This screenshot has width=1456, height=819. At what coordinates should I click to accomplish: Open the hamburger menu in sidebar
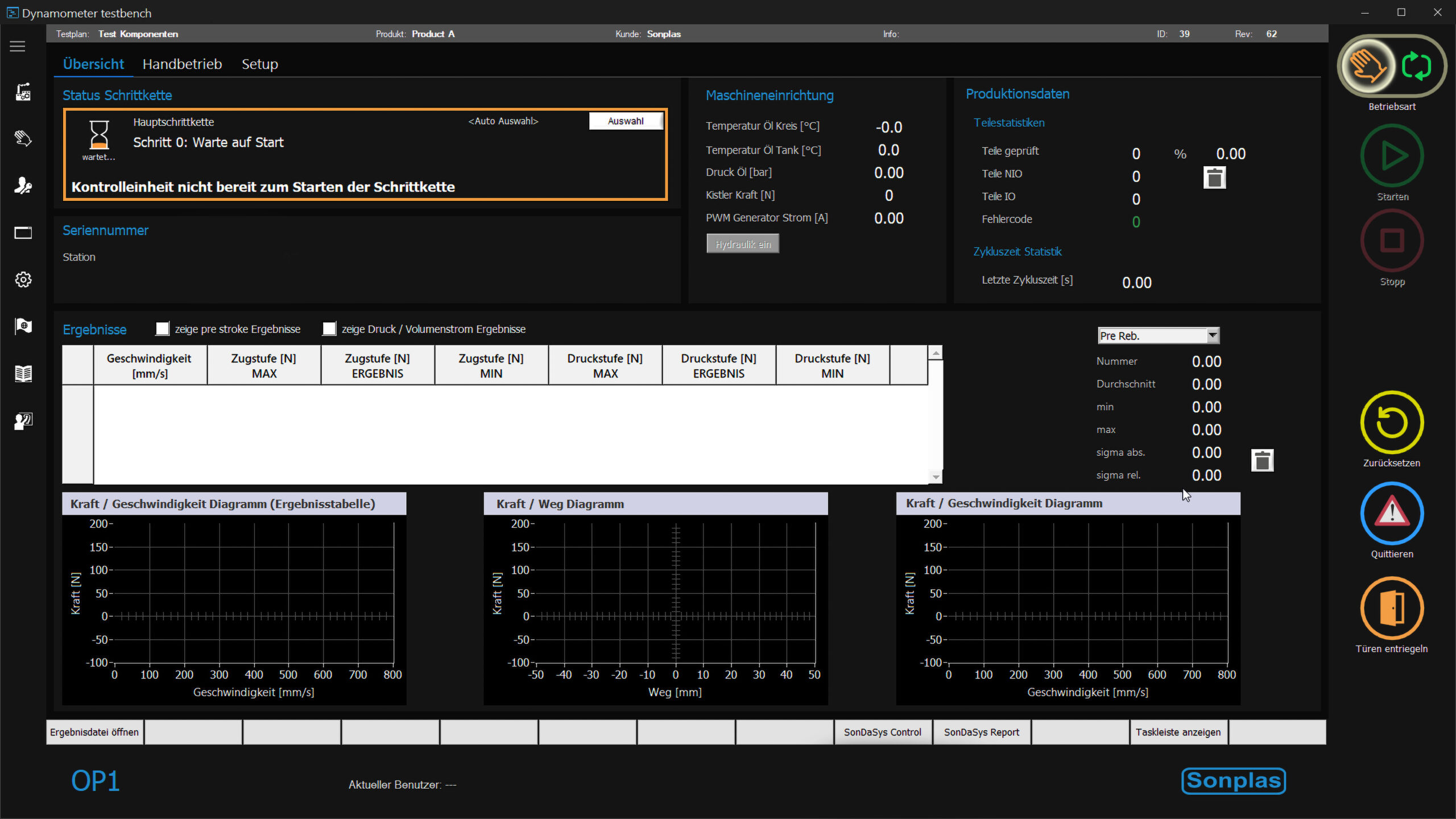point(18,46)
